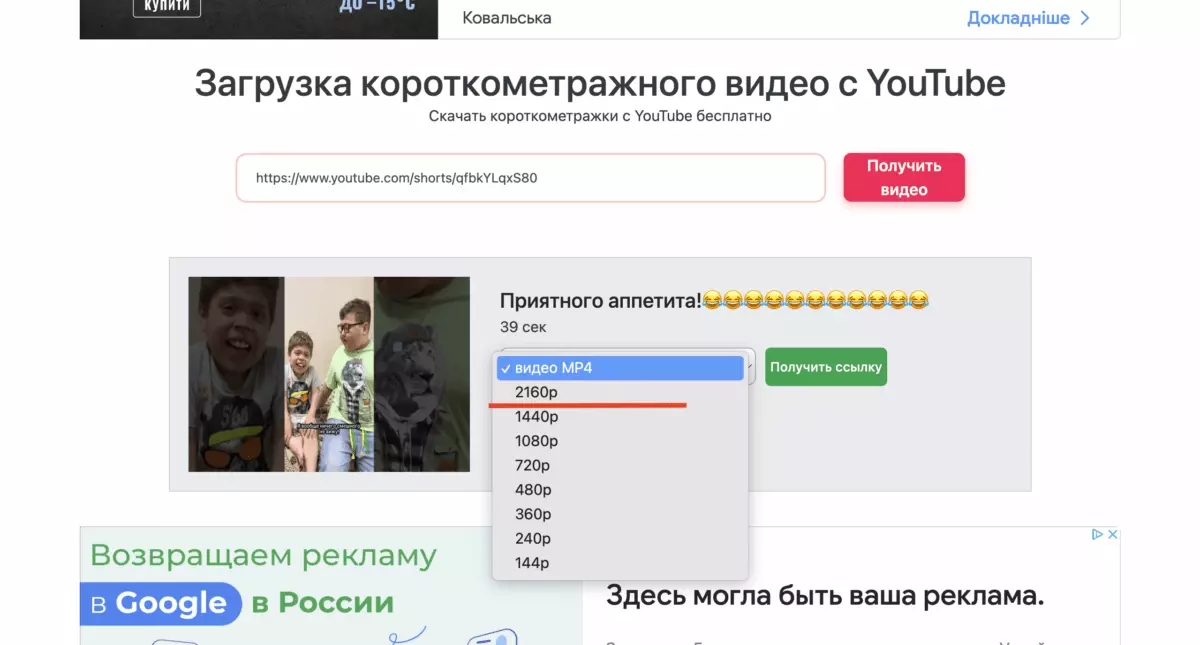Click the Ковальська advertiser name
This screenshot has width=1200, height=645.
tap(507, 18)
